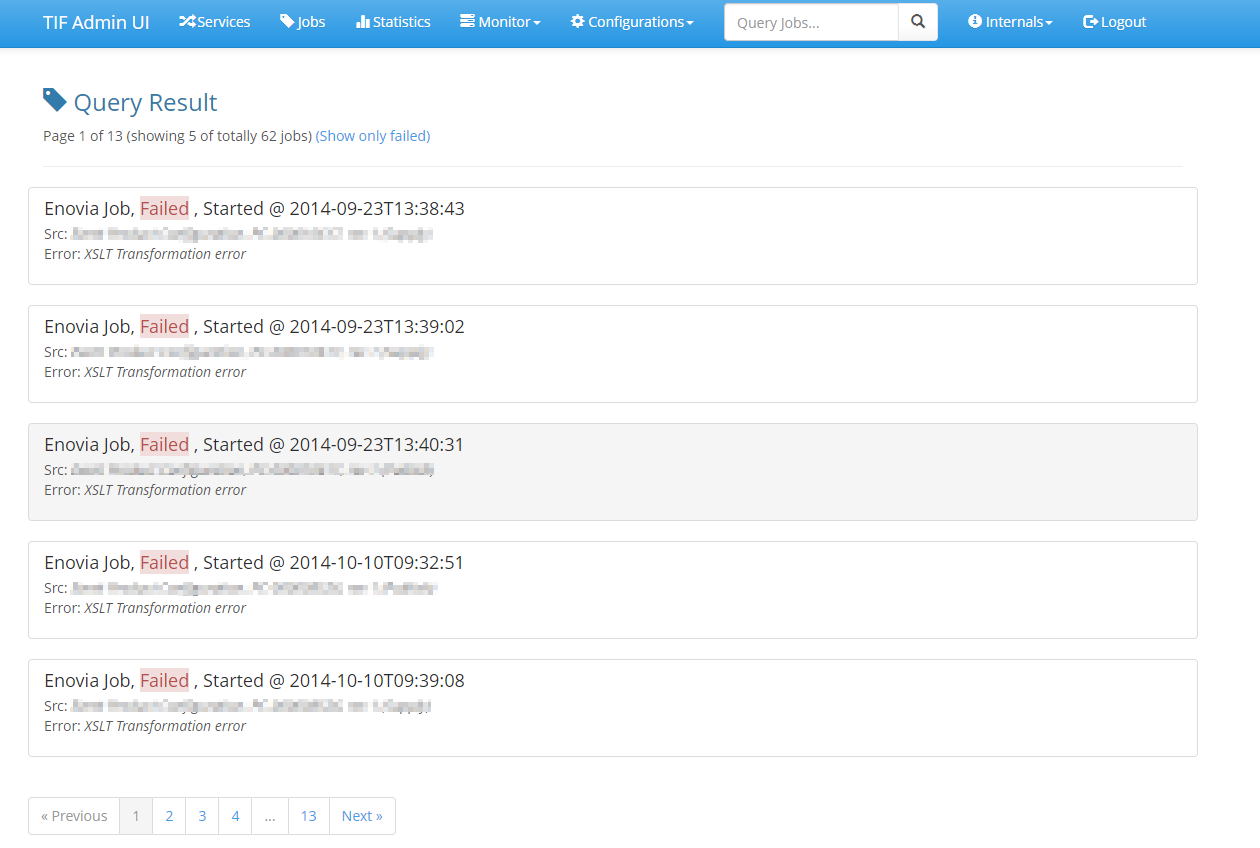The image size is (1260, 848).
Task: Click the Show only failed link
Action: pos(373,136)
